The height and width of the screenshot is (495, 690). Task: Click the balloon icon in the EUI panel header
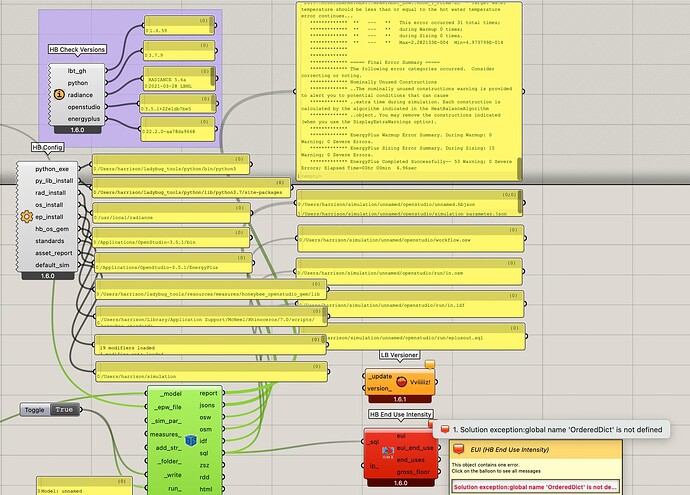[x=459, y=449]
